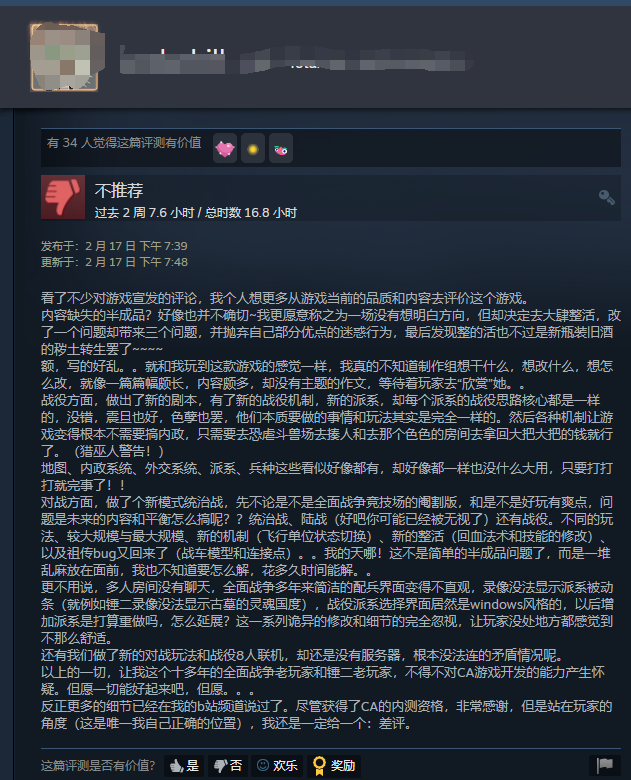Screen dimensions: 631x780
Task: Click the red thumbs-down 不推荐 icon
Action: 63,197
